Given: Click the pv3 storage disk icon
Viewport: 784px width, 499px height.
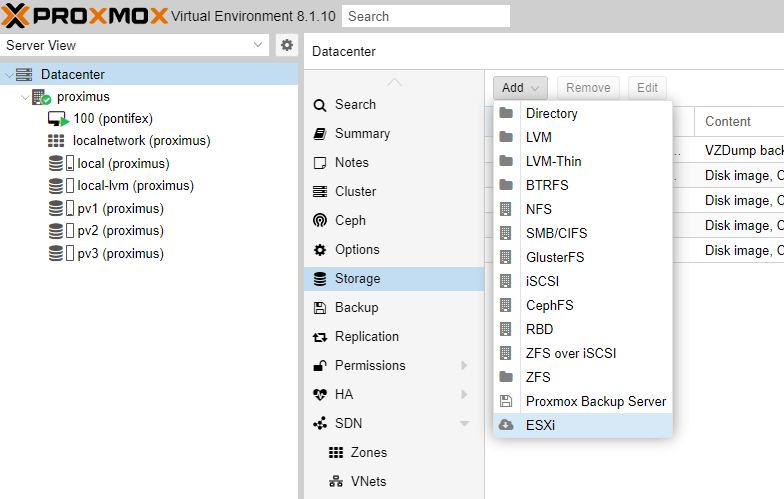Looking at the screenshot, I should click(56, 253).
